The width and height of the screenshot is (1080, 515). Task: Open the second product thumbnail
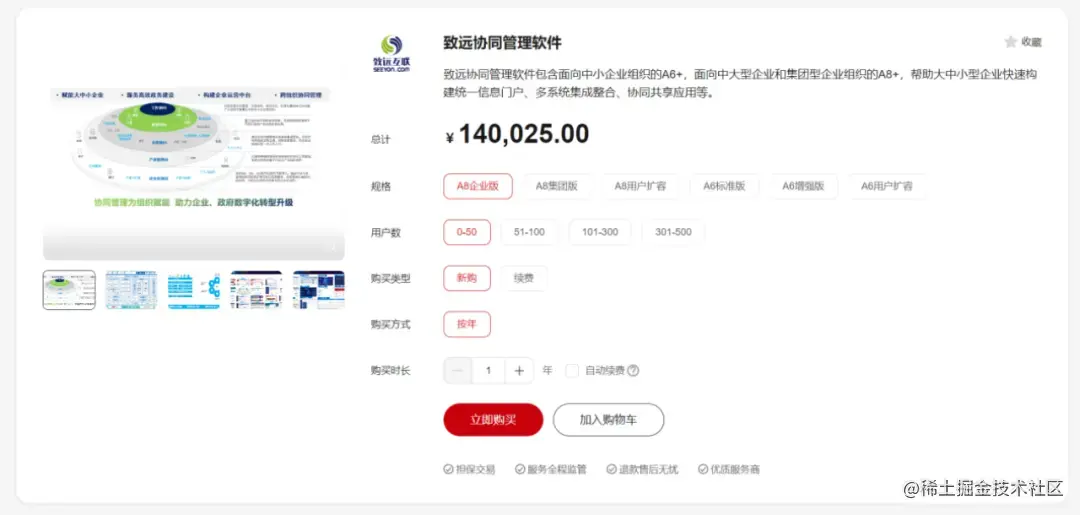(132, 290)
